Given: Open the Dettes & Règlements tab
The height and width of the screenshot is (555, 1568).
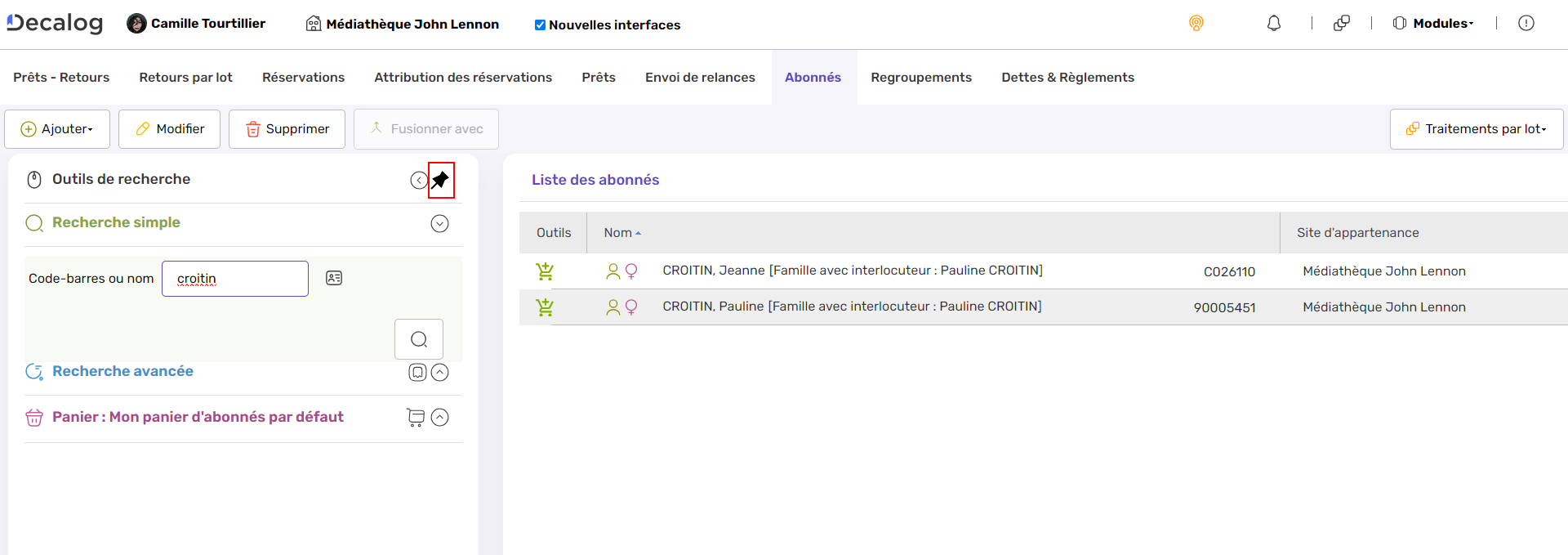Looking at the screenshot, I should tap(1067, 78).
